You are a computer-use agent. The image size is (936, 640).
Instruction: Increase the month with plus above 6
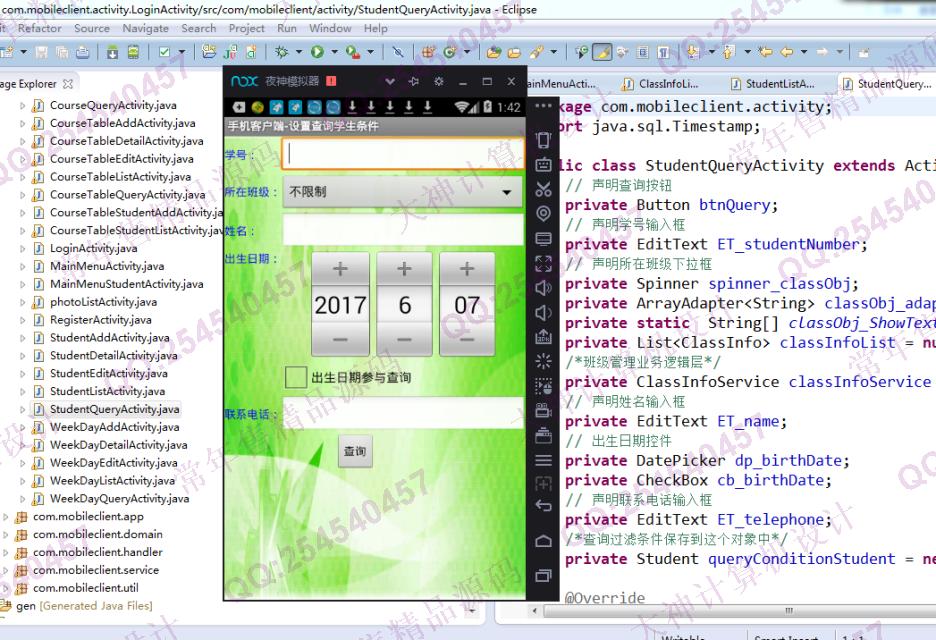(404, 269)
